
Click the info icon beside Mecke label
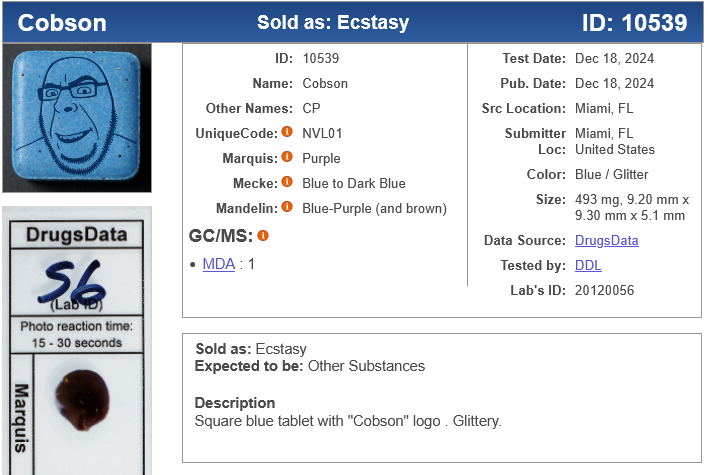point(287,183)
